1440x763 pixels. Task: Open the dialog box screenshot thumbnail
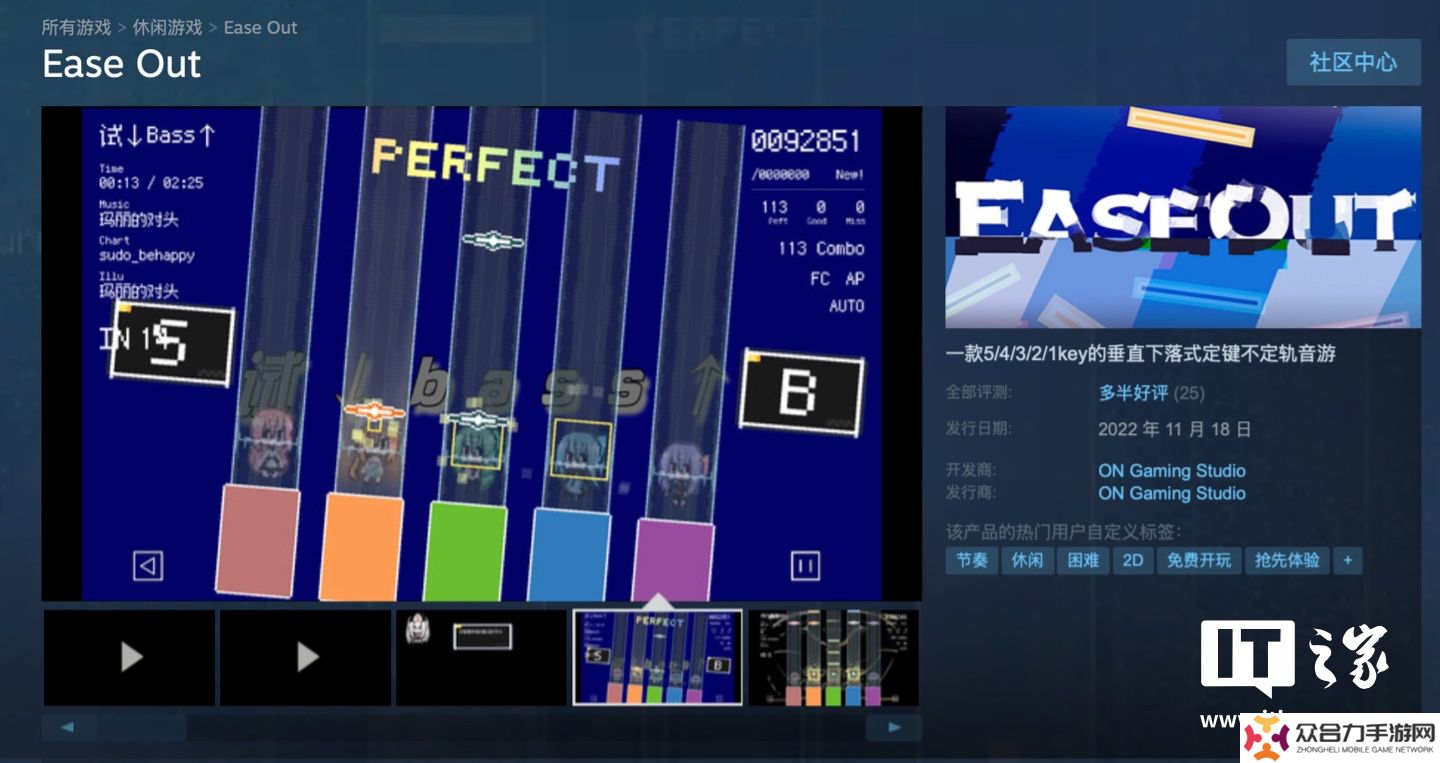[482, 657]
